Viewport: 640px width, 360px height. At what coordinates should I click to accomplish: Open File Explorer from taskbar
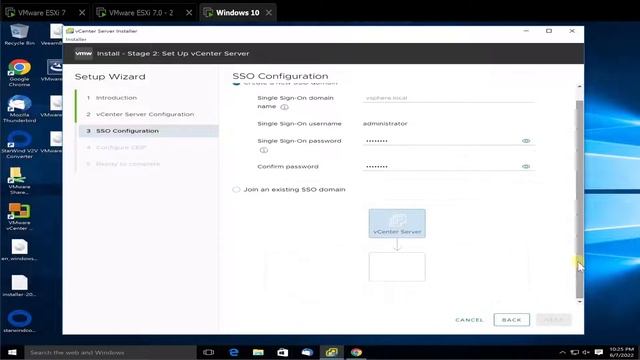click(x=258, y=352)
